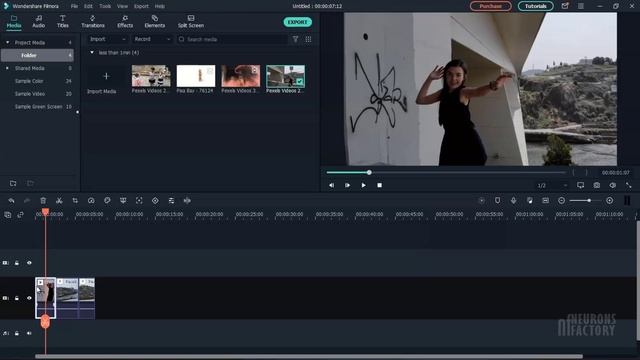640x360 pixels.
Task: Switch to the Transitions tab
Action: click(x=93, y=22)
